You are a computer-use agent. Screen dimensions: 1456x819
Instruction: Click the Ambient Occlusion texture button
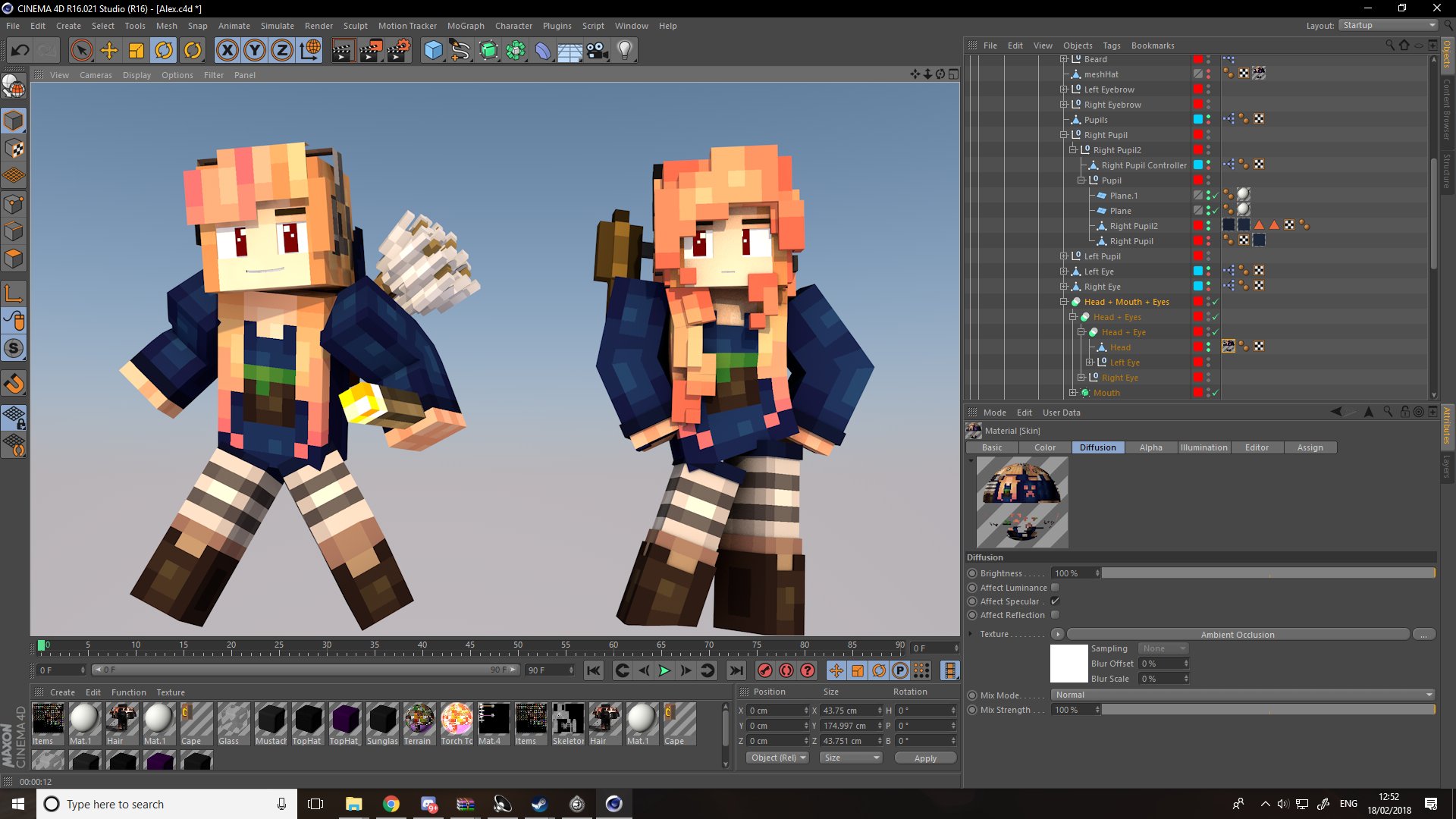pyautogui.click(x=1237, y=635)
